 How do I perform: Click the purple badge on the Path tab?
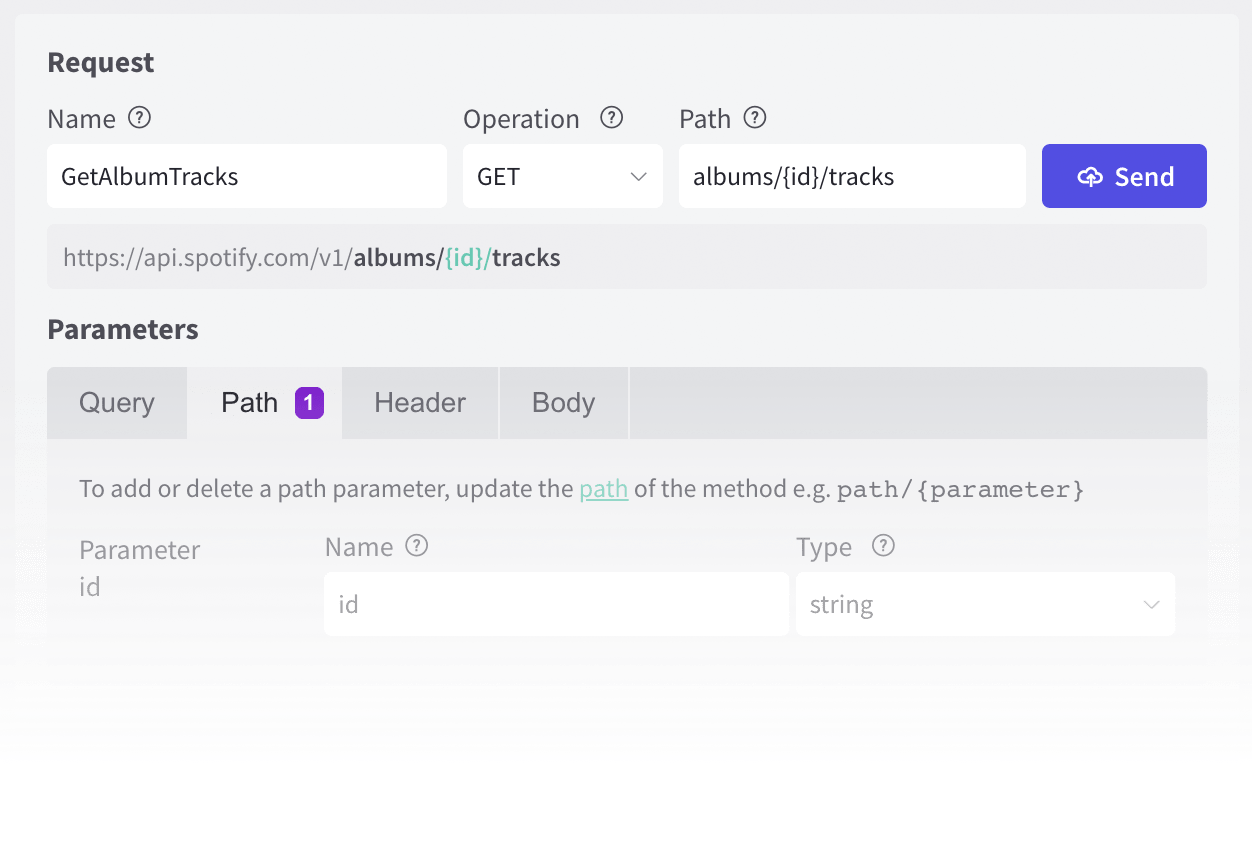pos(309,403)
